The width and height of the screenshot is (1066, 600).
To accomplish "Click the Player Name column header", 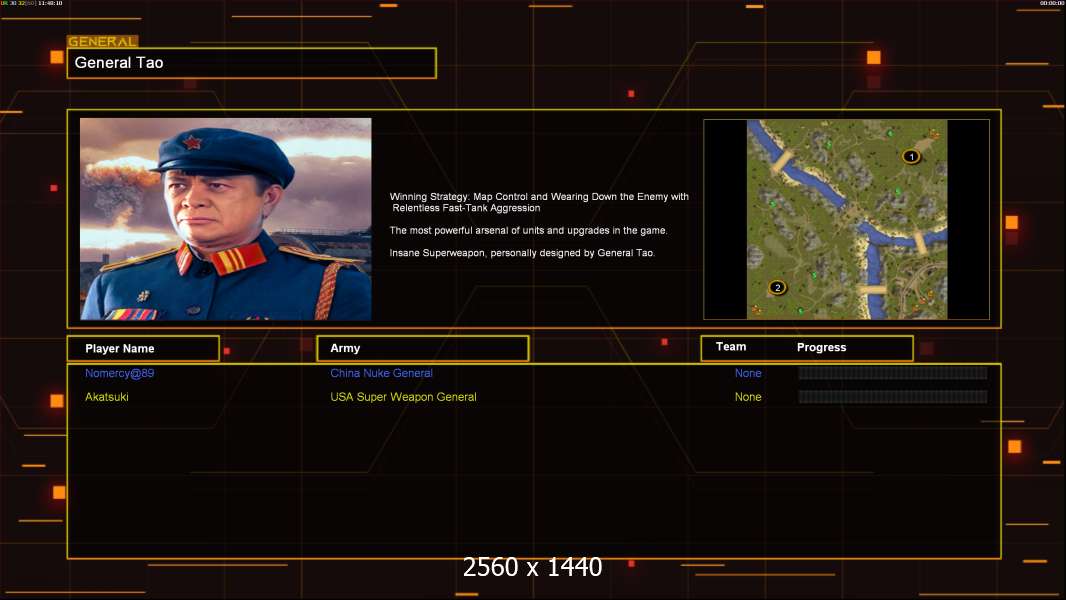I will (x=143, y=349).
